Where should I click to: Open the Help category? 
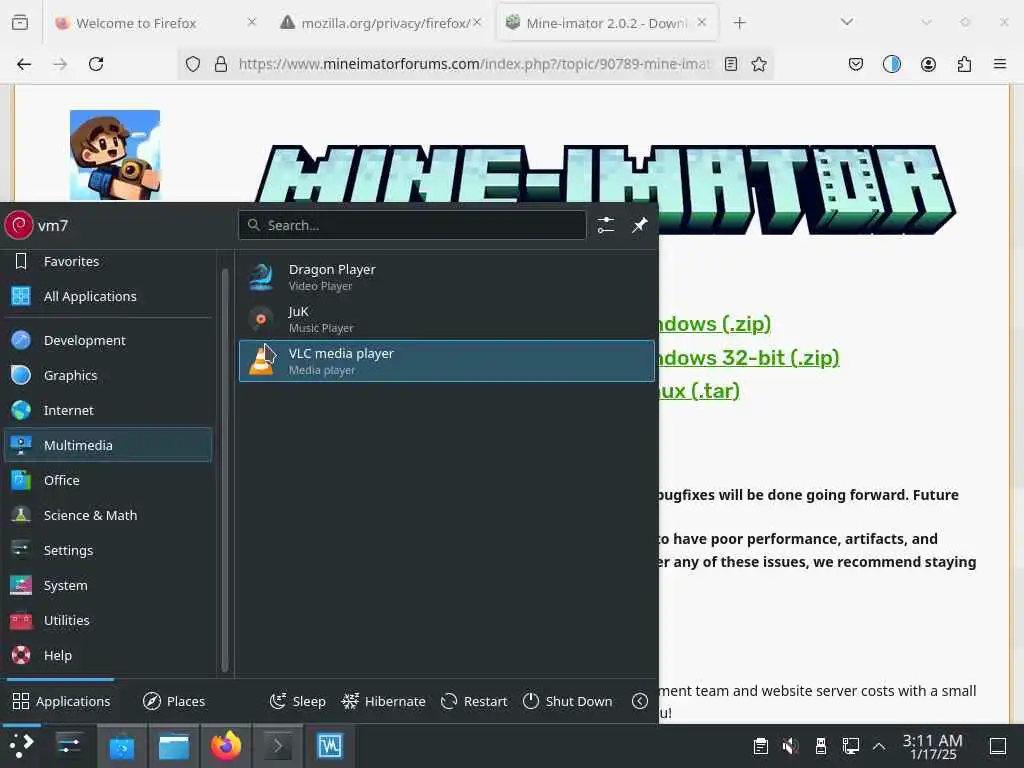click(x=108, y=655)
